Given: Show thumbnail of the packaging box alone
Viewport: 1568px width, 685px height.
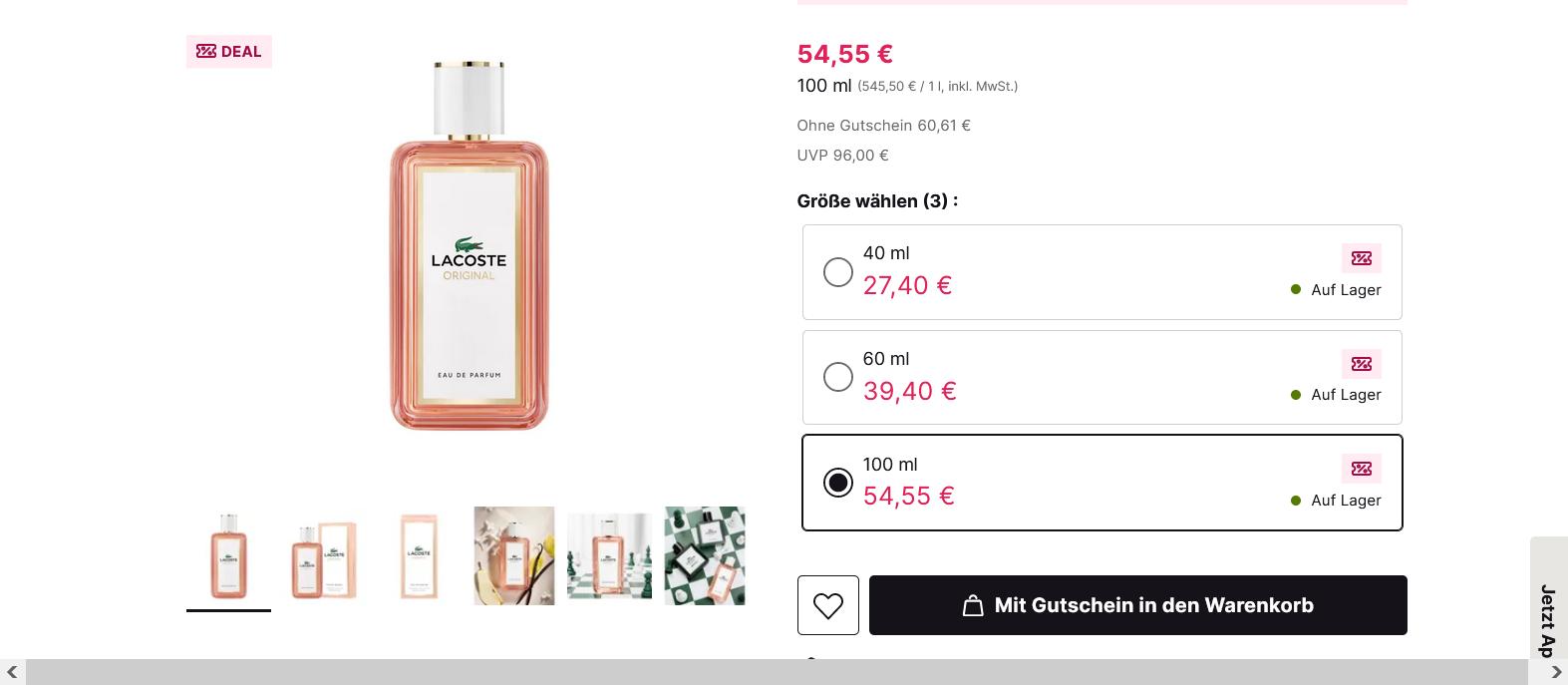Looking at the screenshot, I should click(419, 556).
